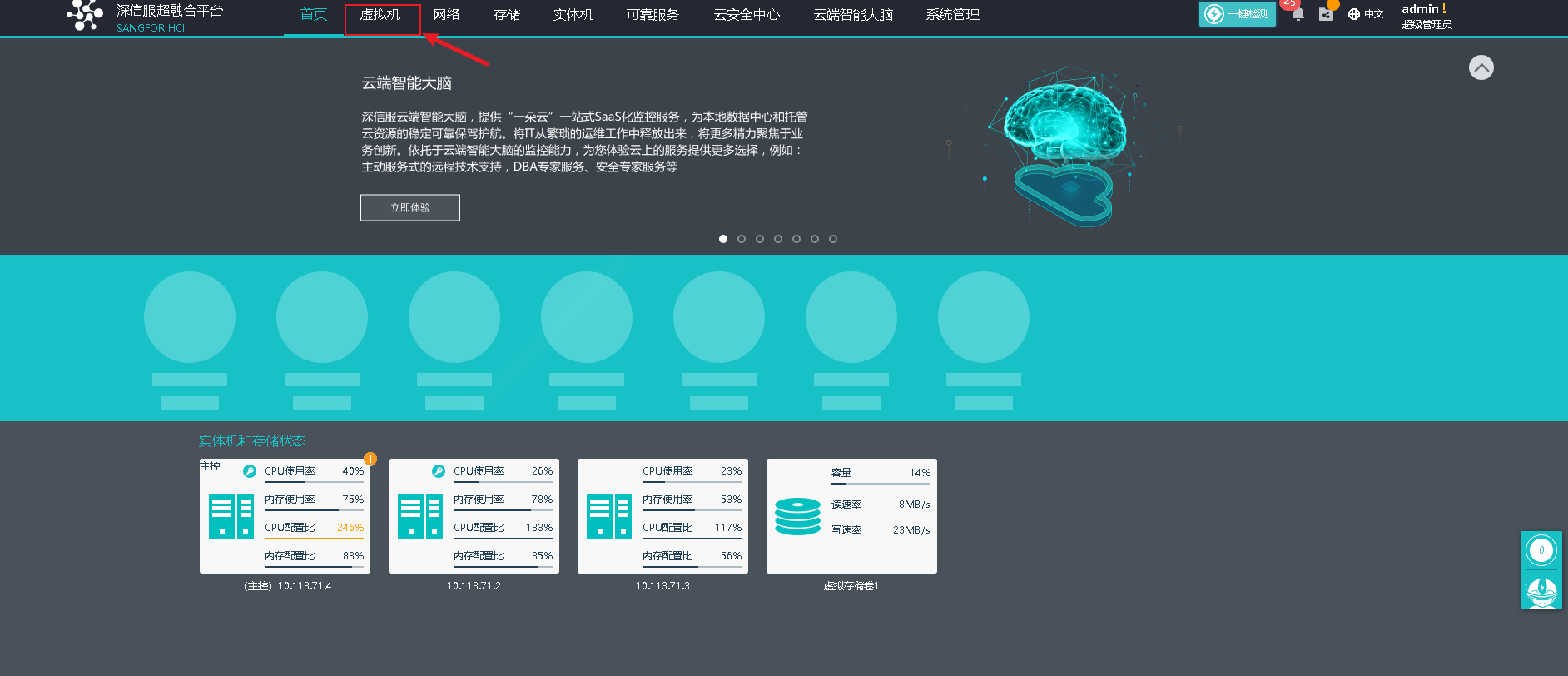Open the 中文 language selector
This screenshot has width=1568, height=676.
(1366, 14)
